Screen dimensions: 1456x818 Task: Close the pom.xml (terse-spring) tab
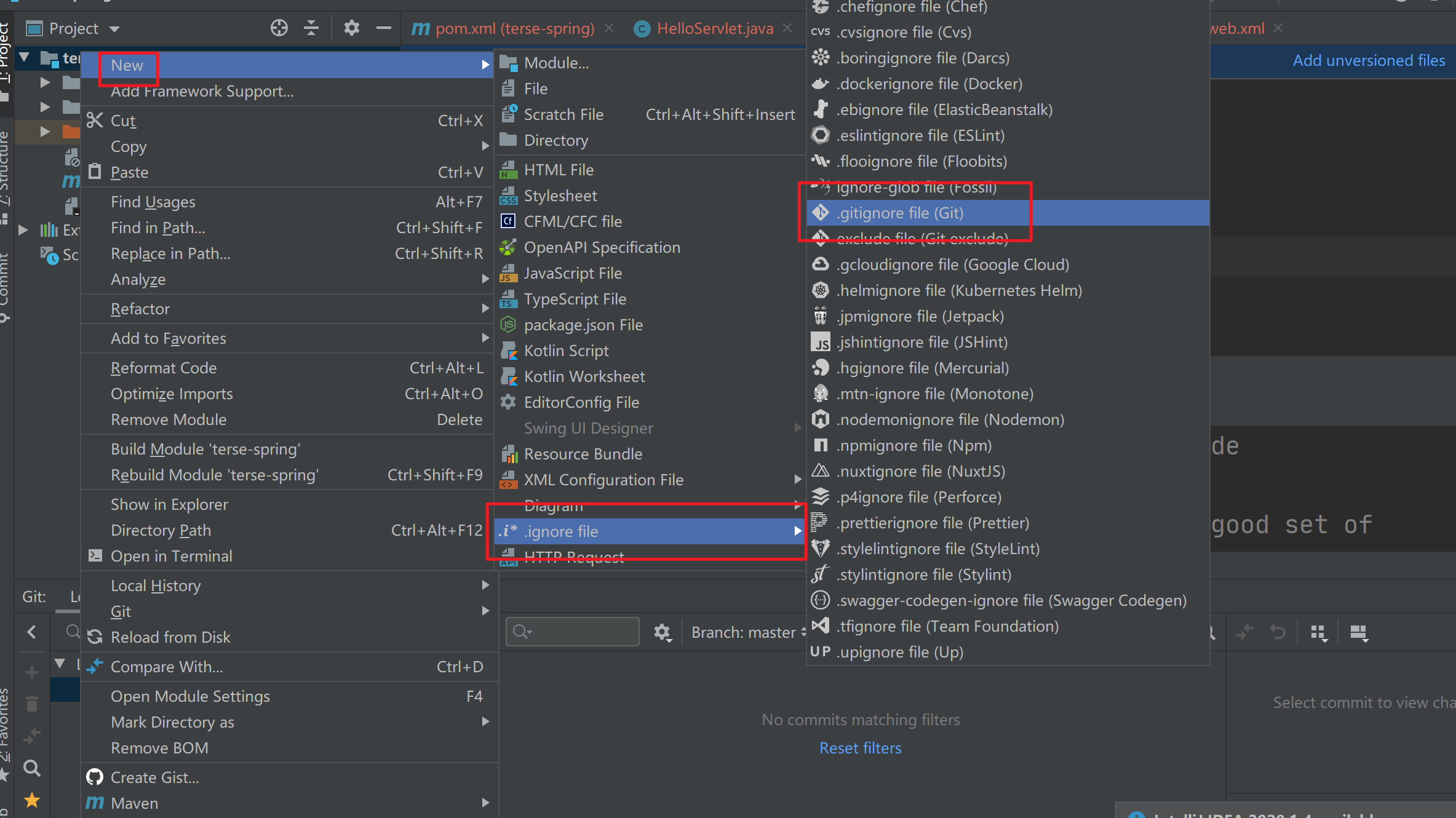pyautogui.click(x=609, y=28)
